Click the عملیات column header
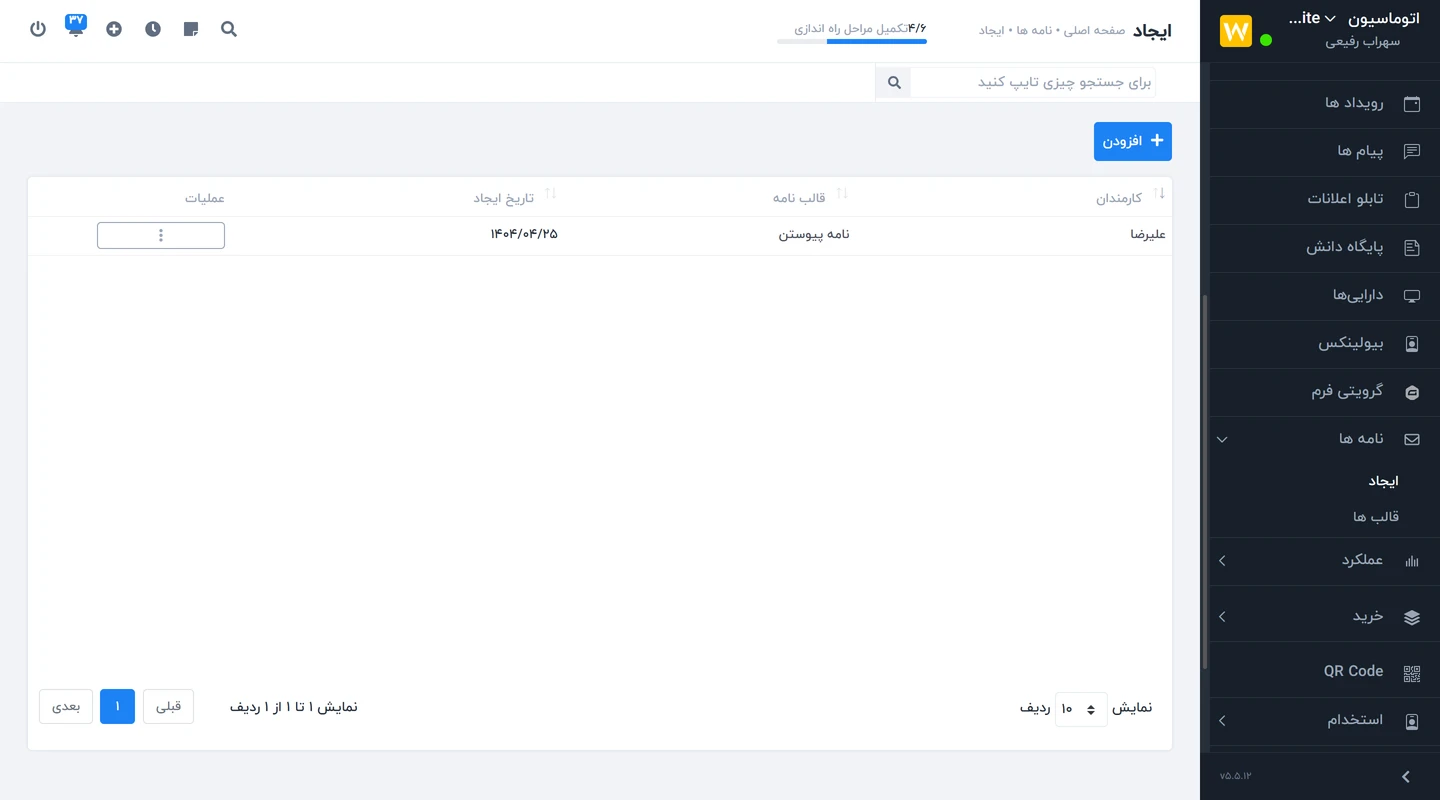The height and width of the screenshot is (800, 1440). 205,198
